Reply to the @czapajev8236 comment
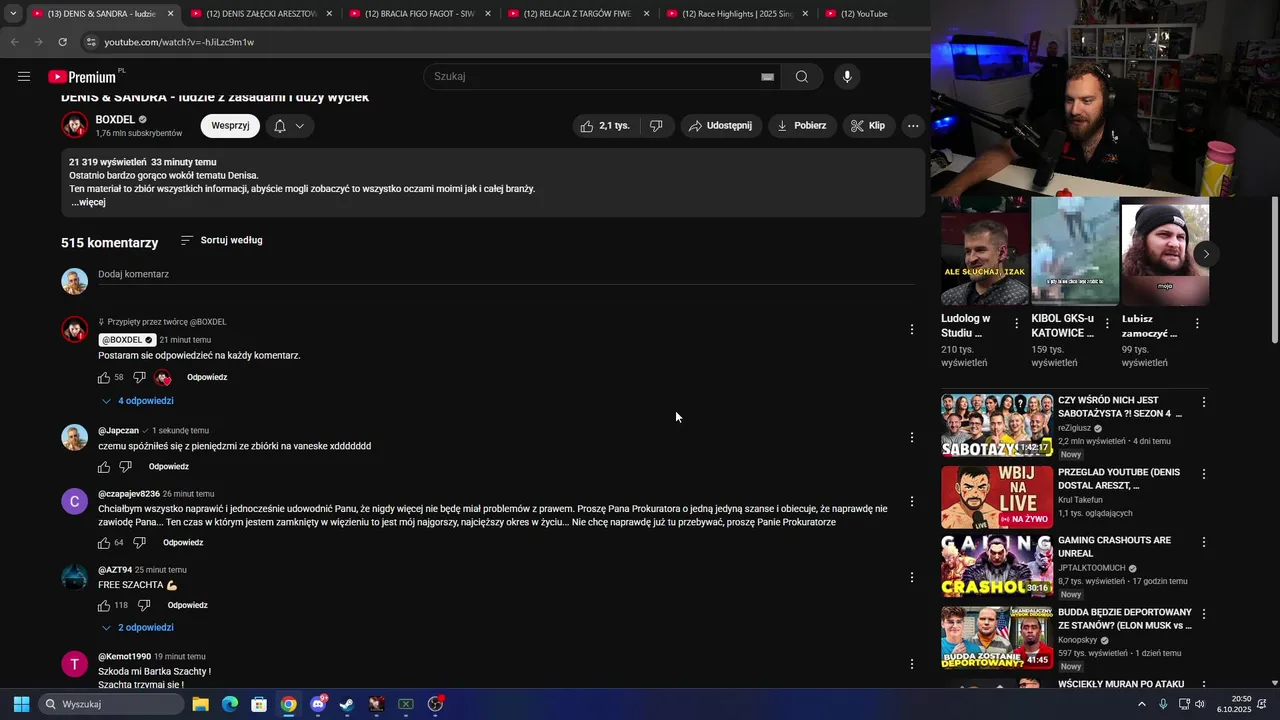Image resolution: width=1280 pixels, height=720 pixels. coord(183,543)
